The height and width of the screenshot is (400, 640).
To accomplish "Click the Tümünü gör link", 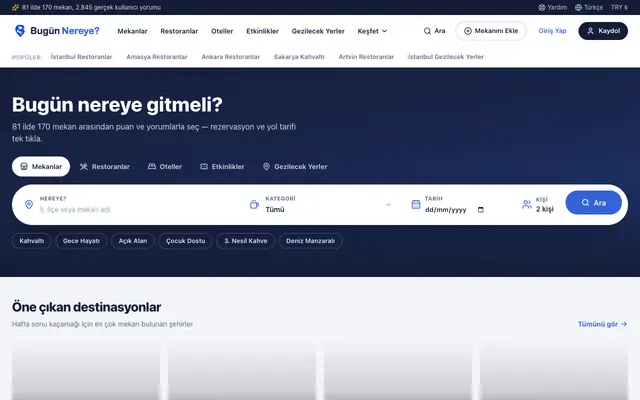I will [x=602, y=324].
